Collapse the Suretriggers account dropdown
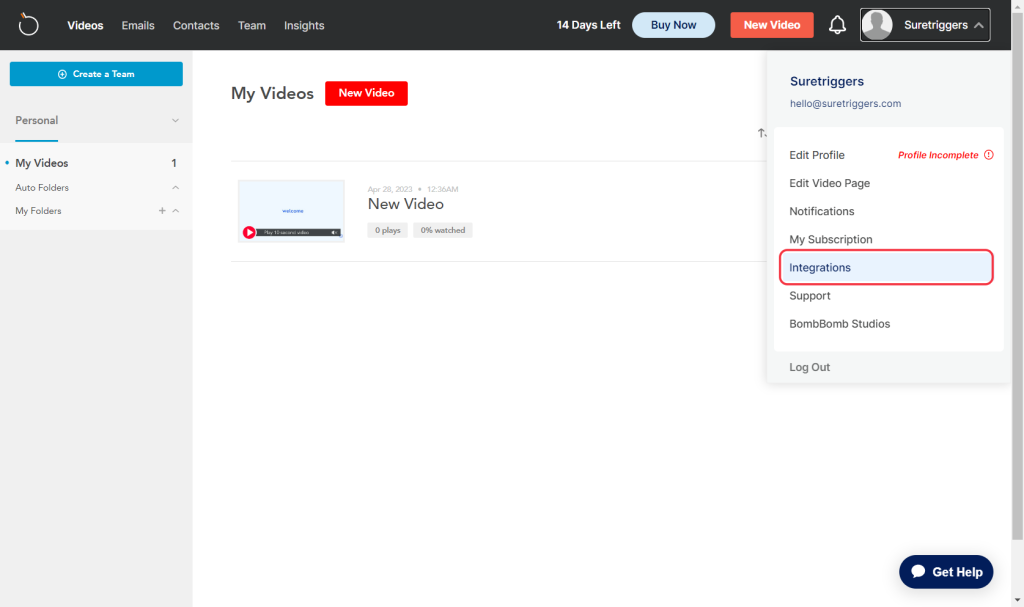The height and width of the screenshot is (607, 1024). click(x=978, y=25)
